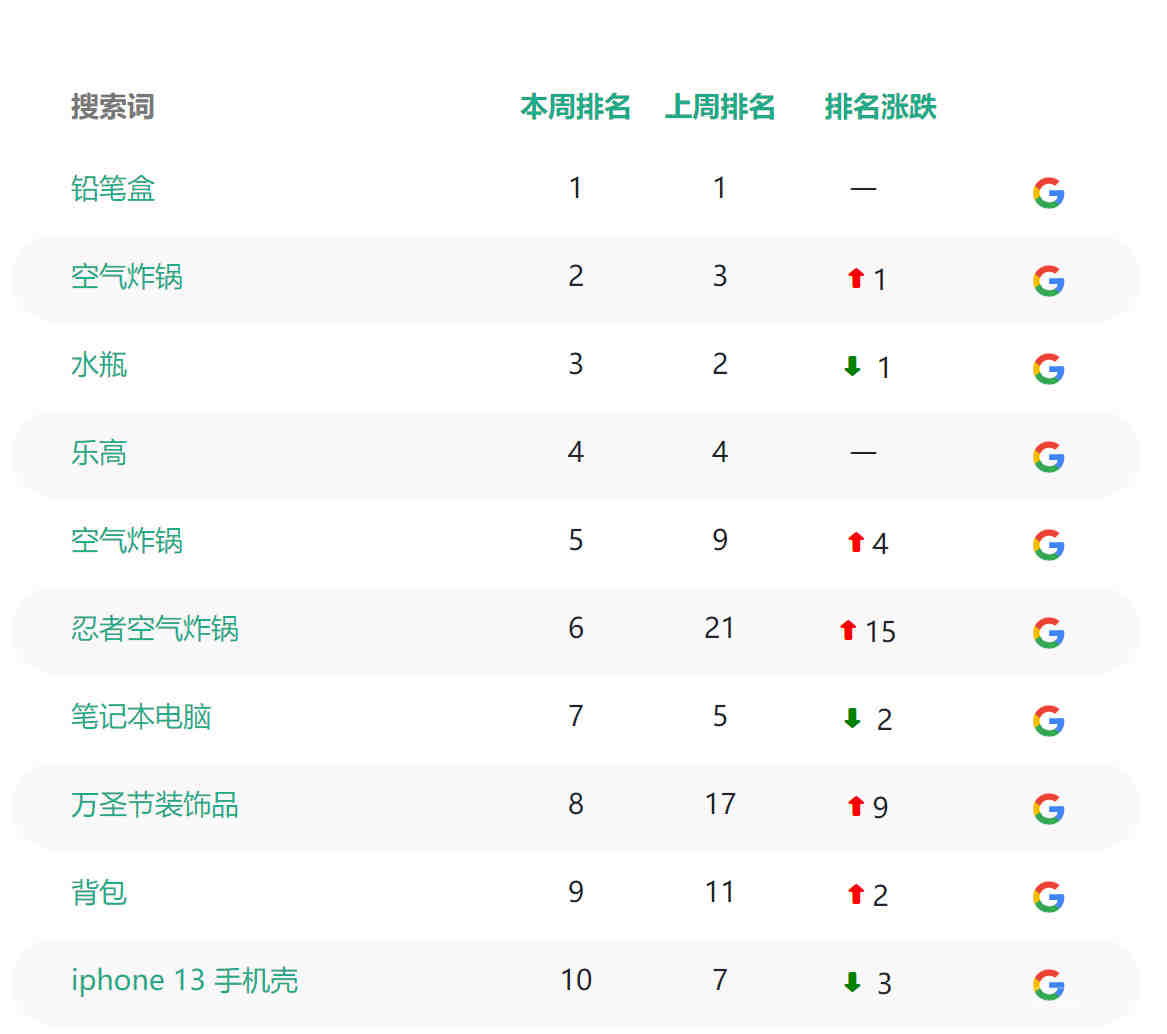Click the 搜索词 column header
The height and width of the screenshot is (1034, 1167).
pyautogui.click(x=112, y=106)
